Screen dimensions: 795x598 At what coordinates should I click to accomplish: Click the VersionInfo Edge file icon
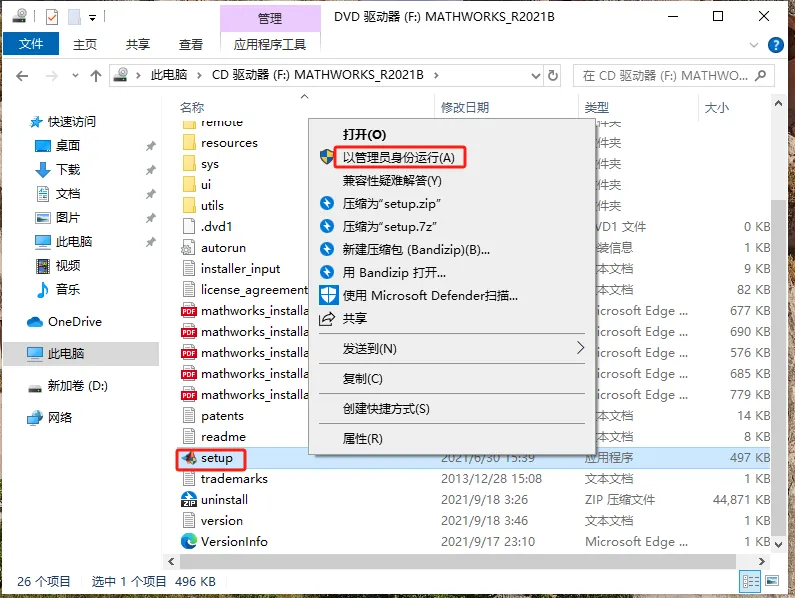(189, 541)
